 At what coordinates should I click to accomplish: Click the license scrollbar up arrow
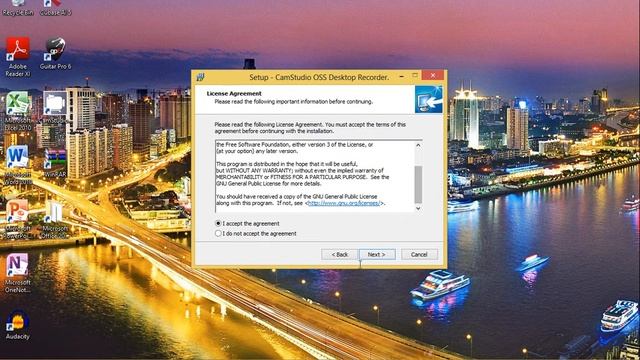418,145
